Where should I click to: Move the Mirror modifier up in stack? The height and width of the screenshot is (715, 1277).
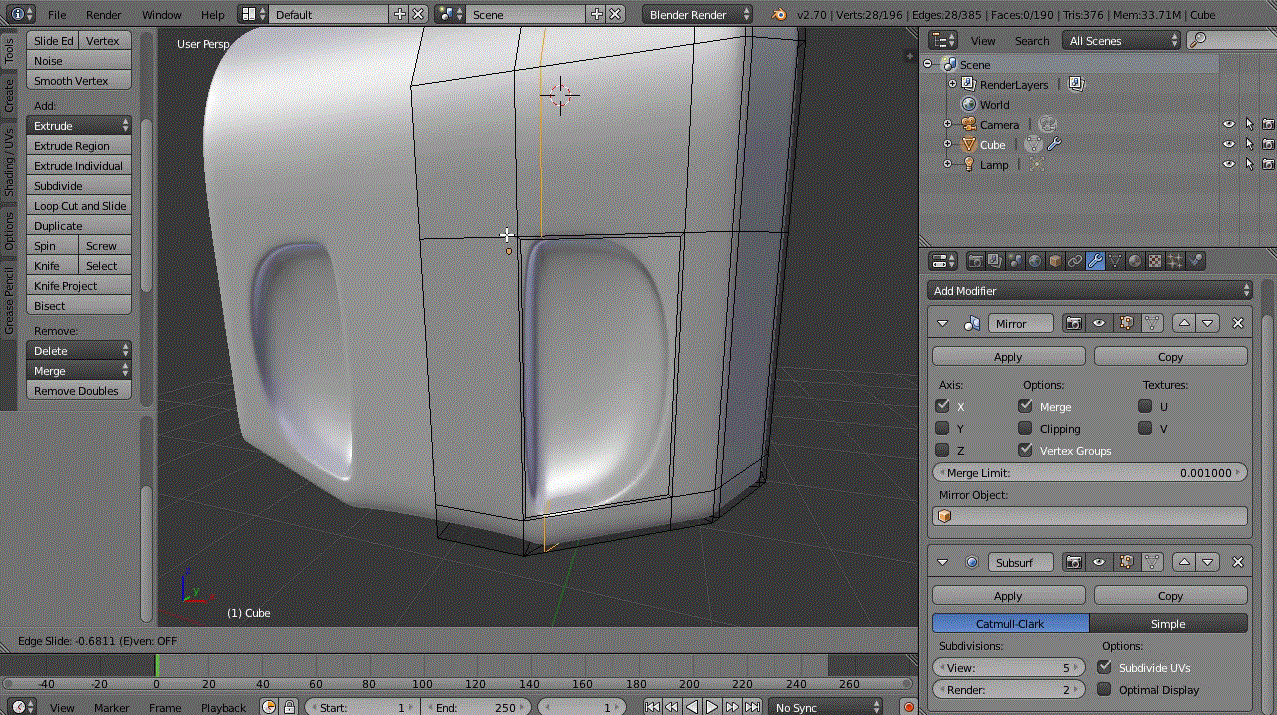pos(1184,323)
